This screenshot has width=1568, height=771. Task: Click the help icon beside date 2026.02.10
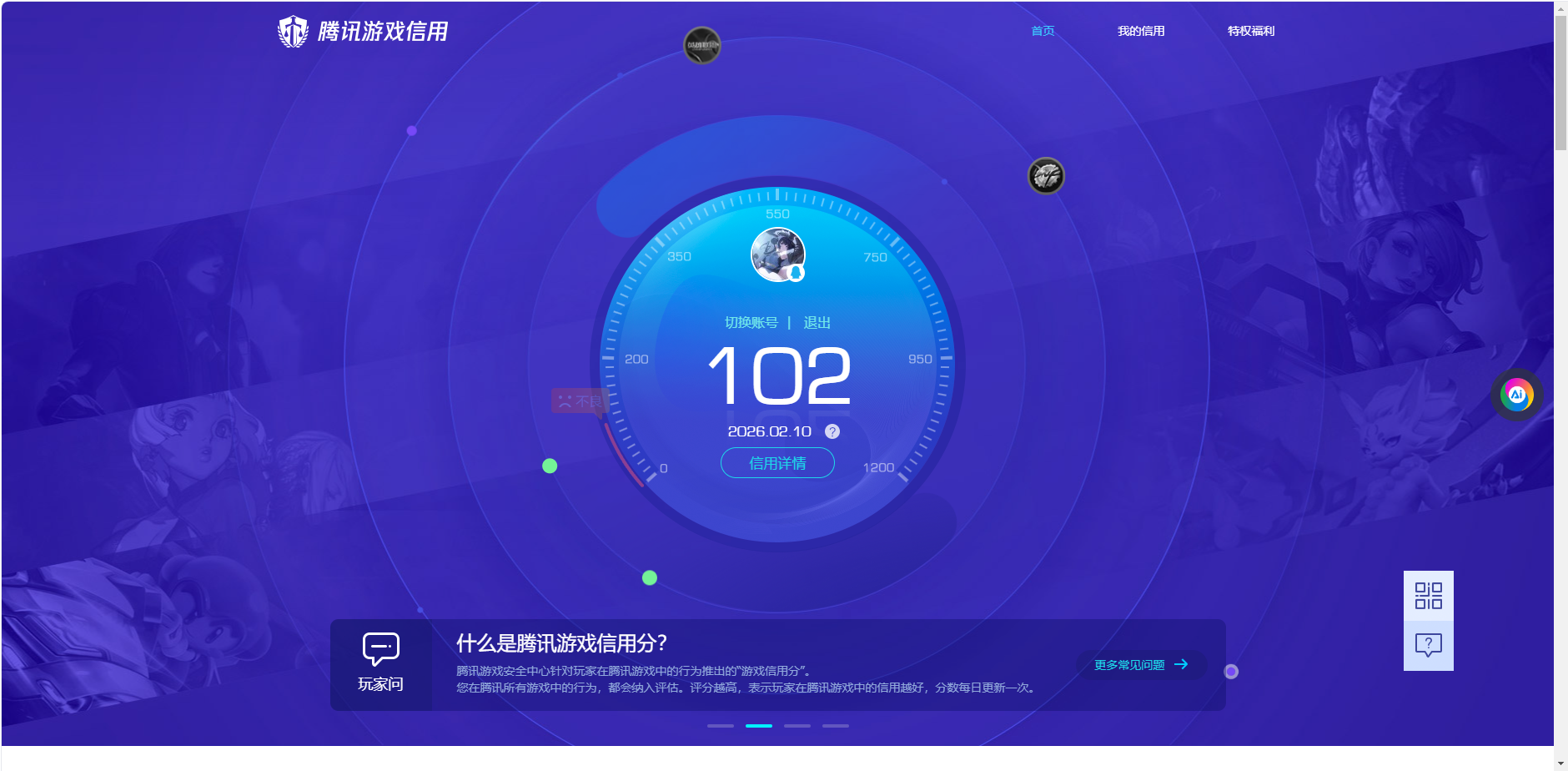pyautogui.click(x=832, y=431)
